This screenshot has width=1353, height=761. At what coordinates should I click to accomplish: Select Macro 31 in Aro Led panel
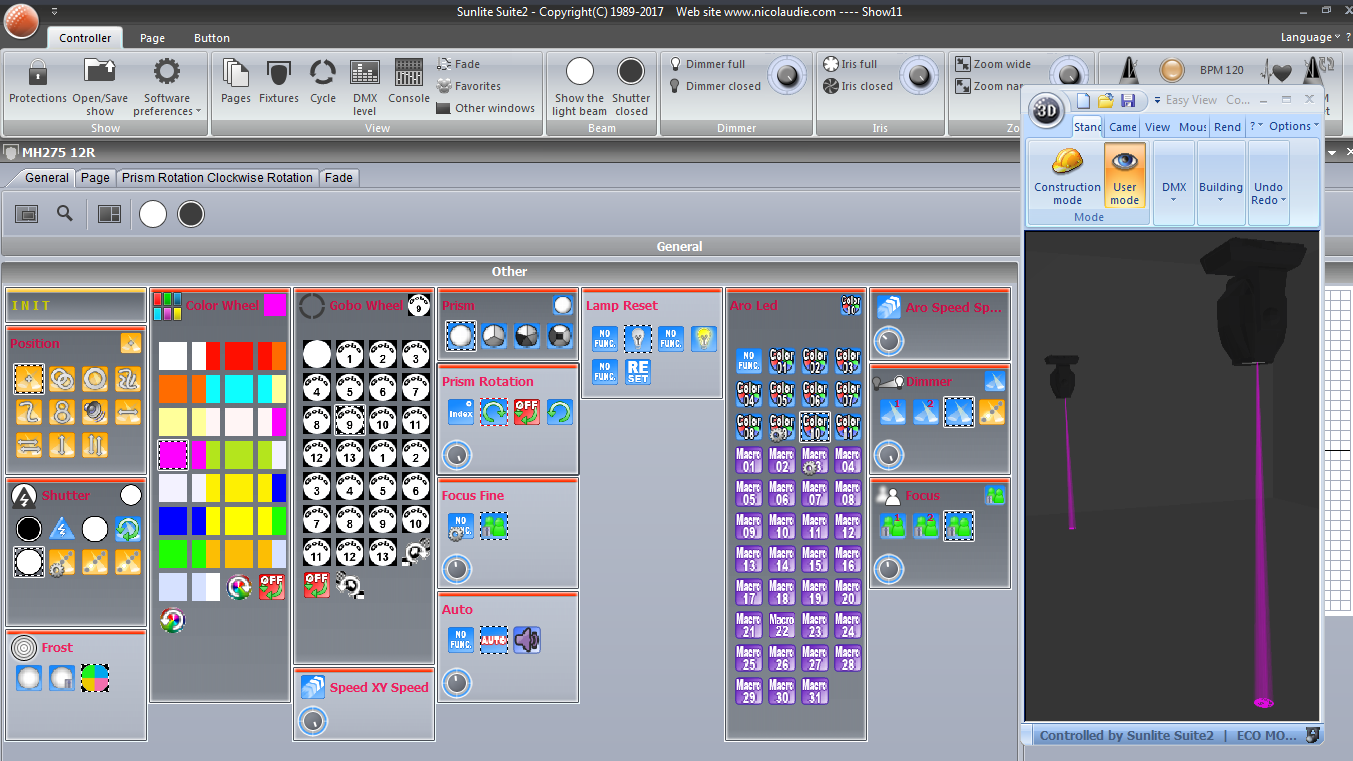click(815, 692)
